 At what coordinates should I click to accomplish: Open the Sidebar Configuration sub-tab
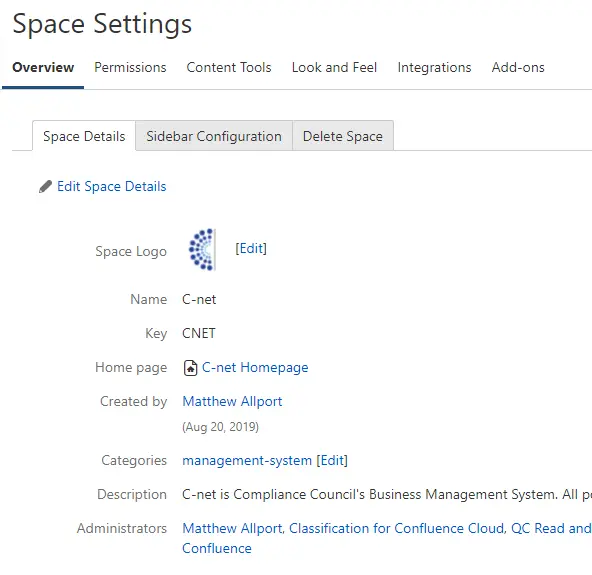(214, 136)
